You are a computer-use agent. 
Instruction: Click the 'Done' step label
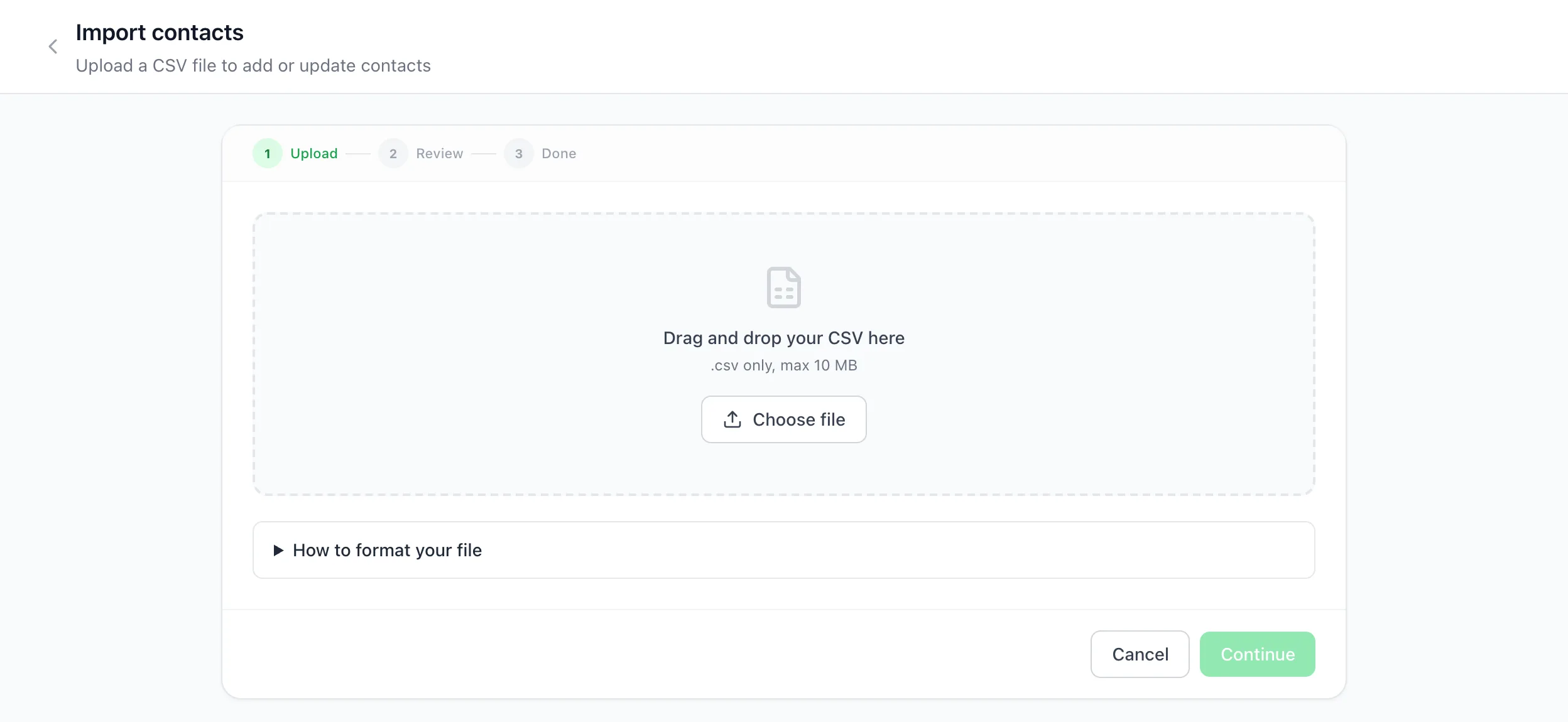coord(559,154)
